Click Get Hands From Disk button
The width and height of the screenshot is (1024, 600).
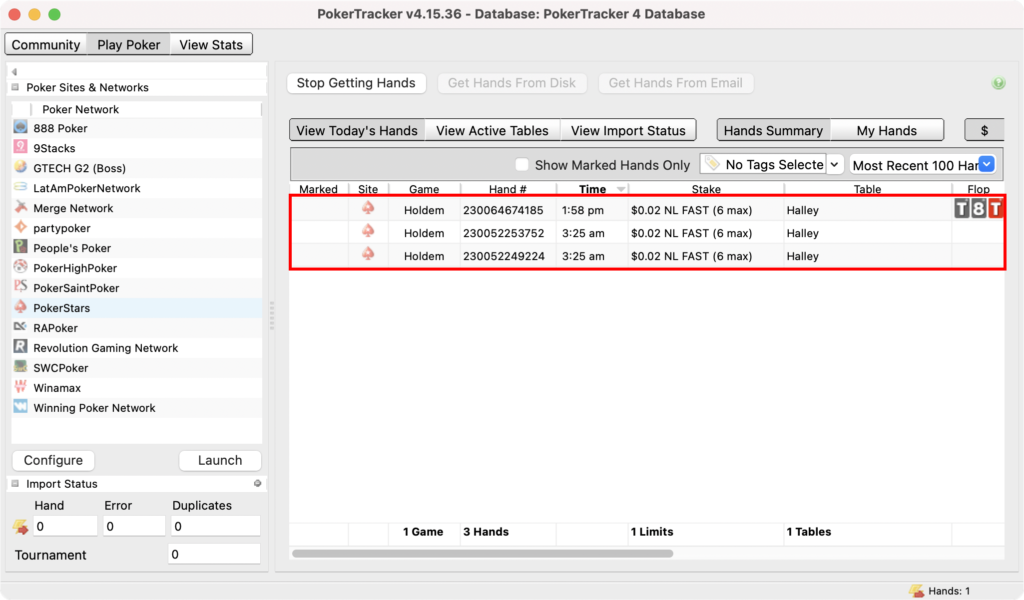click(511, 83)
